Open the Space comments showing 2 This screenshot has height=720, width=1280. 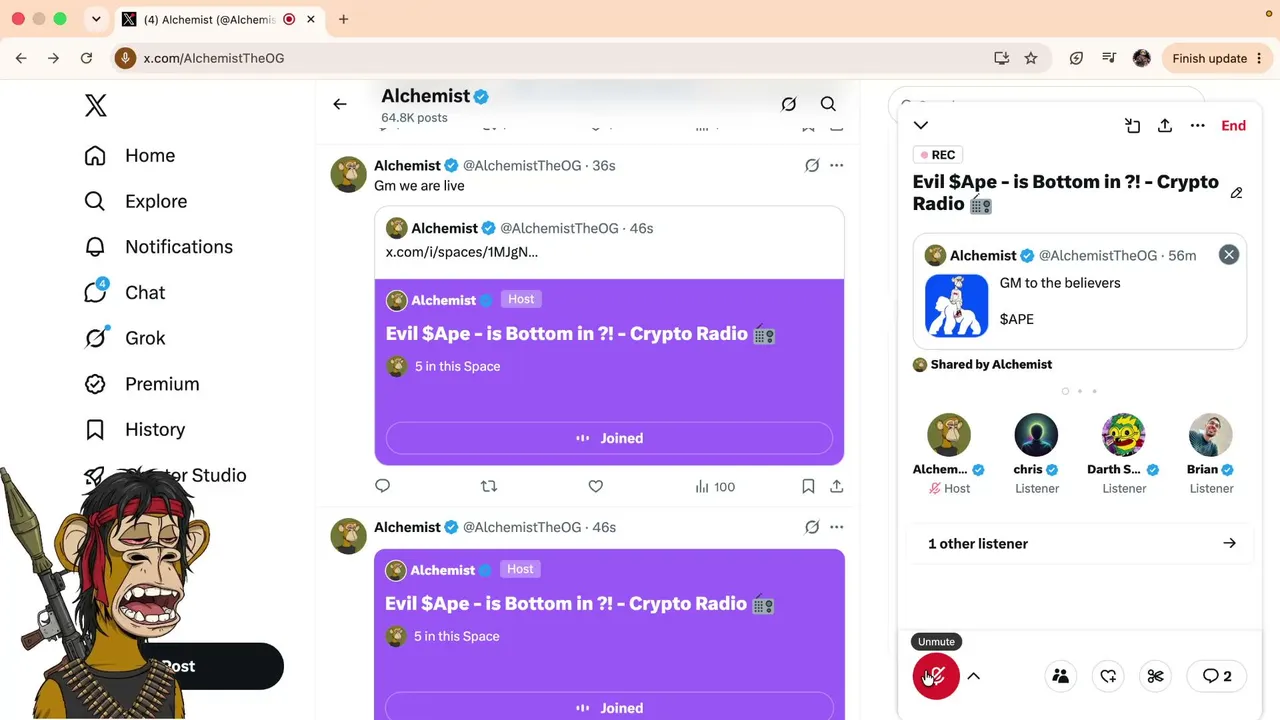[x=1217, y=676]
